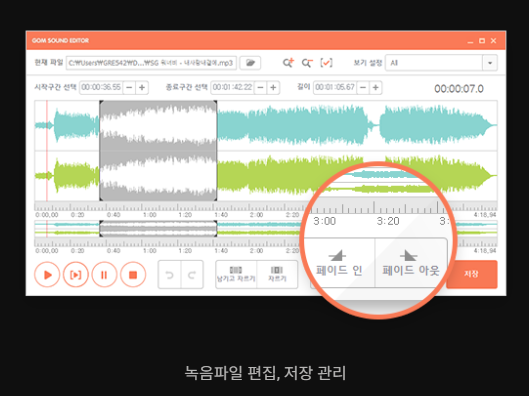Click the 1:00 mark on main ruler
This screenshot has height=396, width=529.
coord(150,215)
